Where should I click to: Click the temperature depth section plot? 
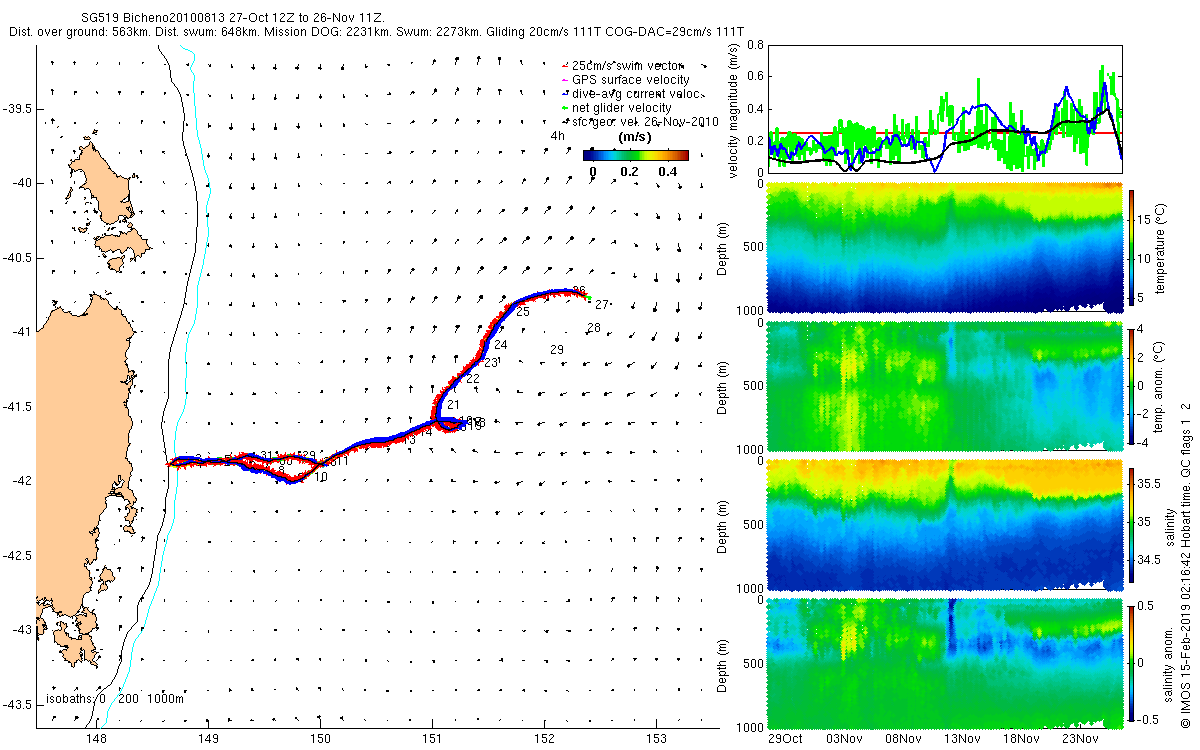945,246
